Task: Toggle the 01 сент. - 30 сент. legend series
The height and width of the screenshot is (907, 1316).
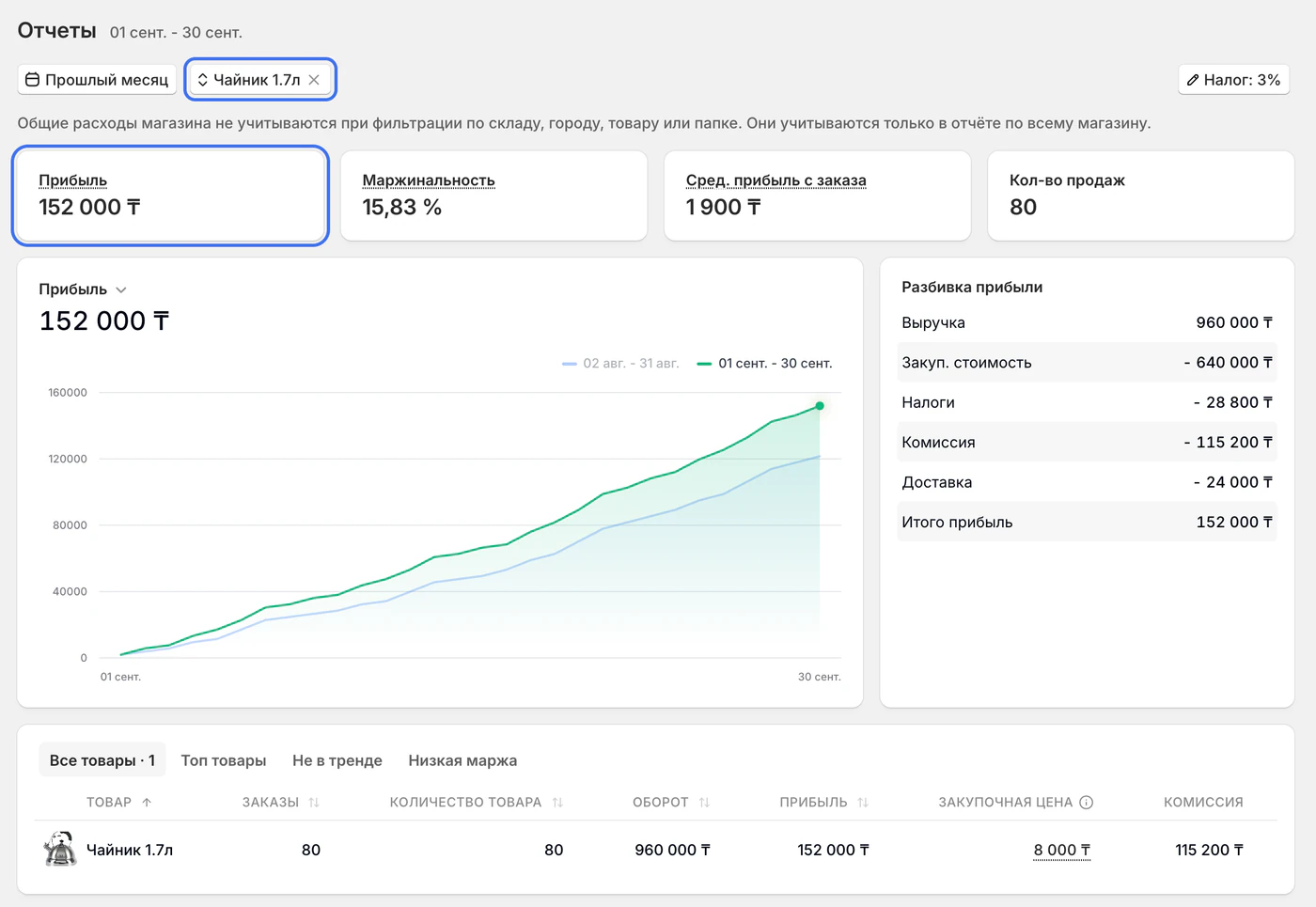Action: [764, 363]
